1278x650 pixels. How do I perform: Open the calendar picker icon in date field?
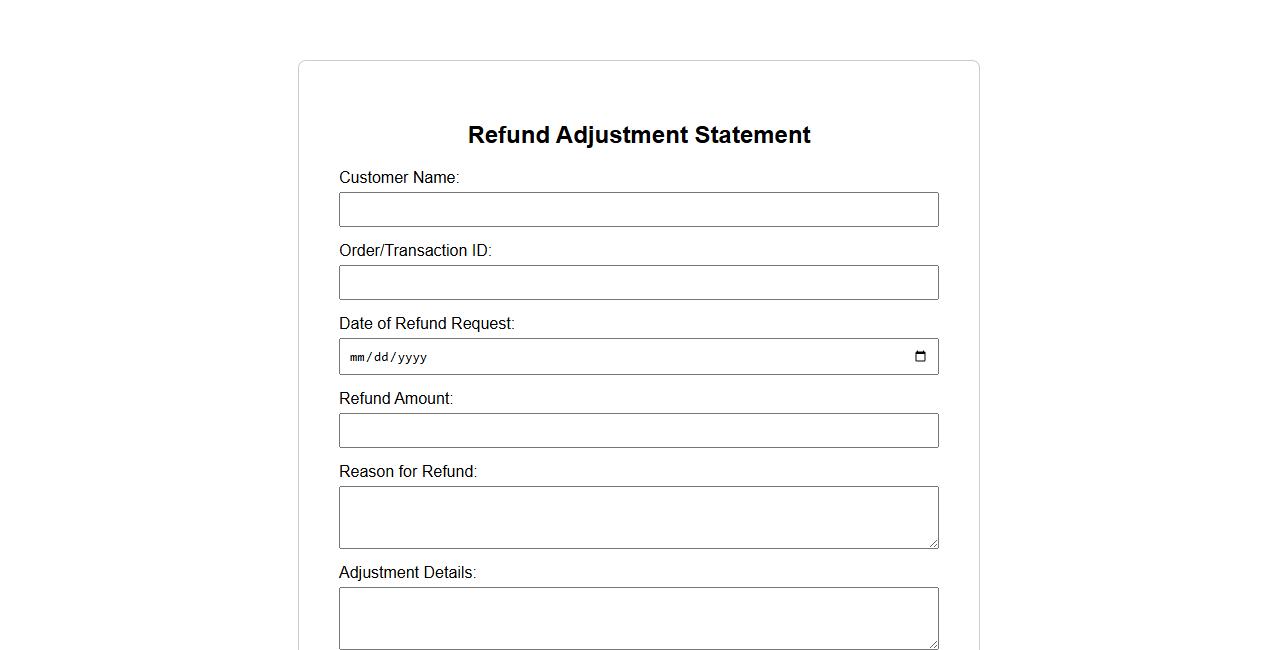point(920,357)
